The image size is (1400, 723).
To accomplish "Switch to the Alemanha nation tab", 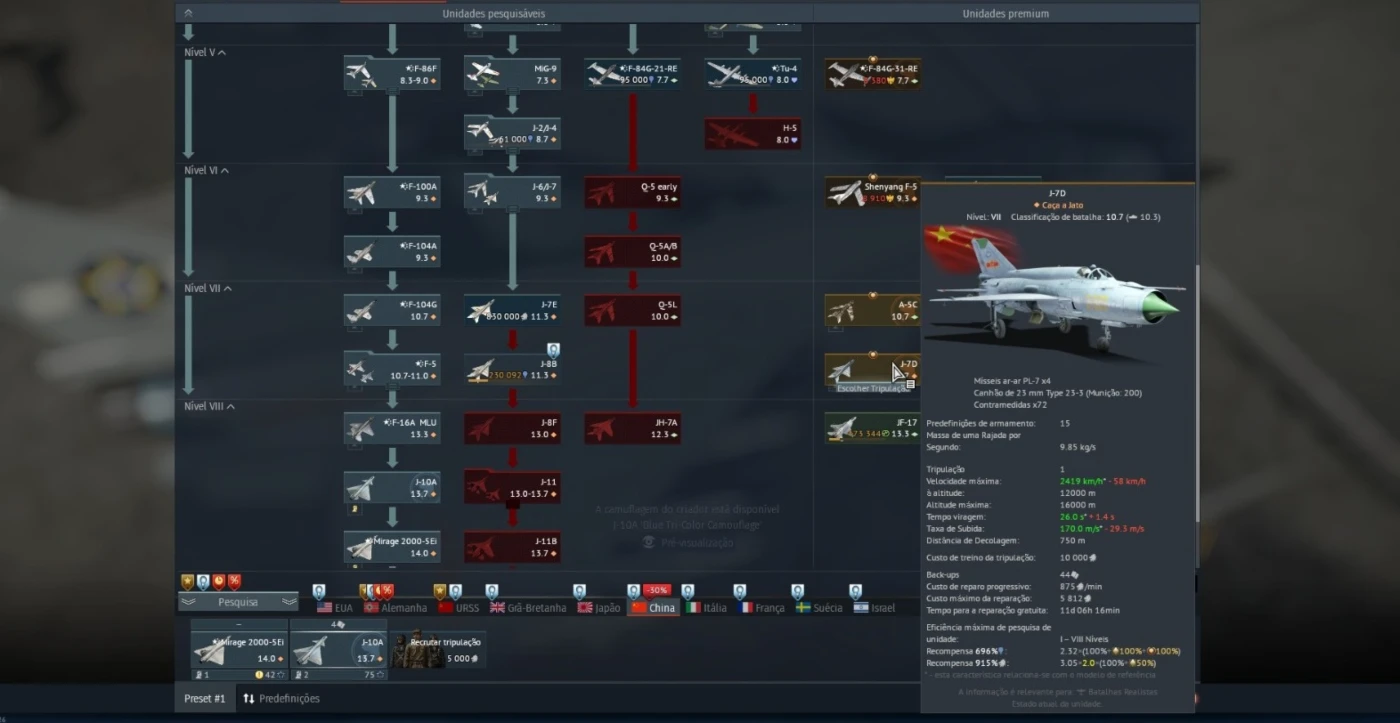I will (396, 607).
